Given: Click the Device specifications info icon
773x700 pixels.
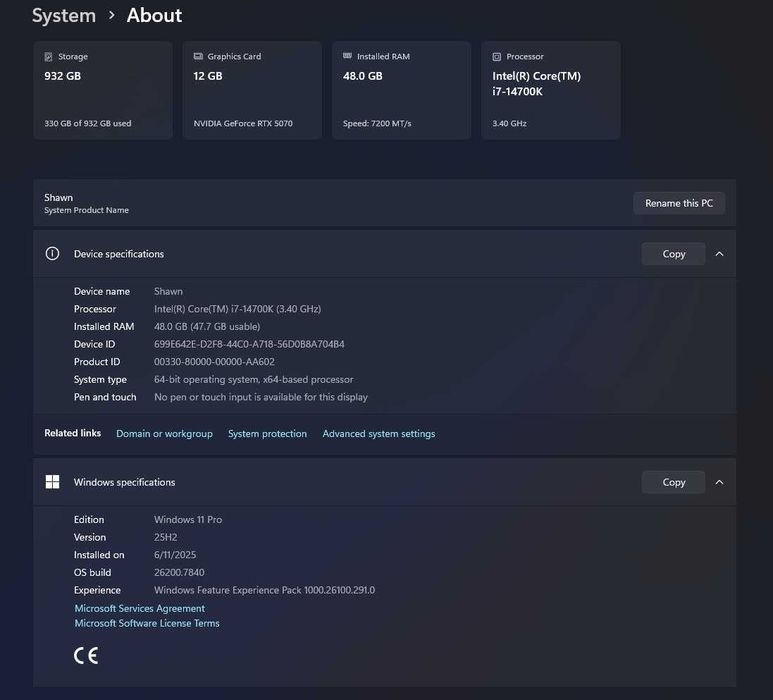Looking at the screenshot, I should coord(52,253).
